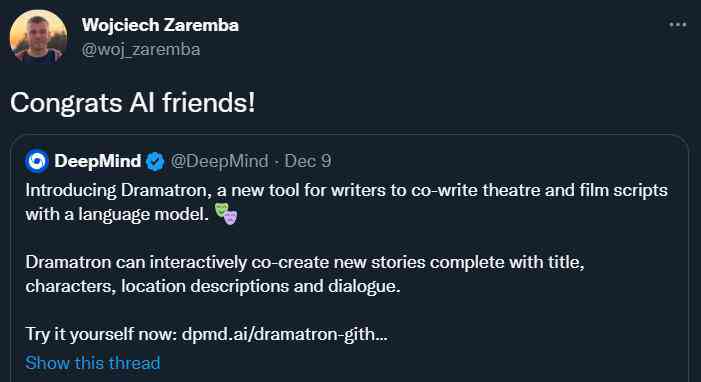
Task: Click the blue verified badge beside DeepMind
Action: tap(155, 161)
